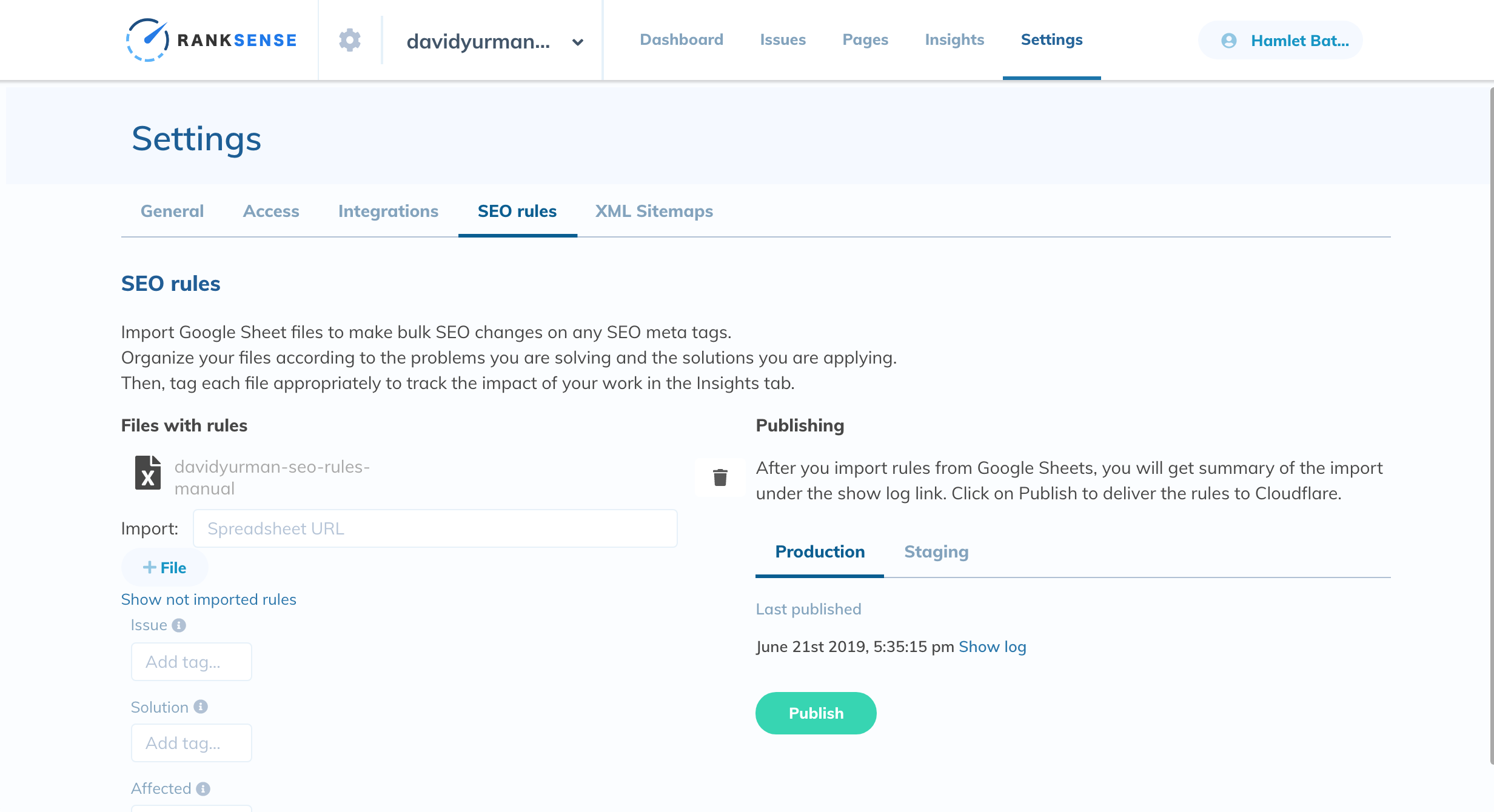Screen dimensions: 1494x812
Task: Go to the Integrations settings tab
Action: tap(388, 211)
